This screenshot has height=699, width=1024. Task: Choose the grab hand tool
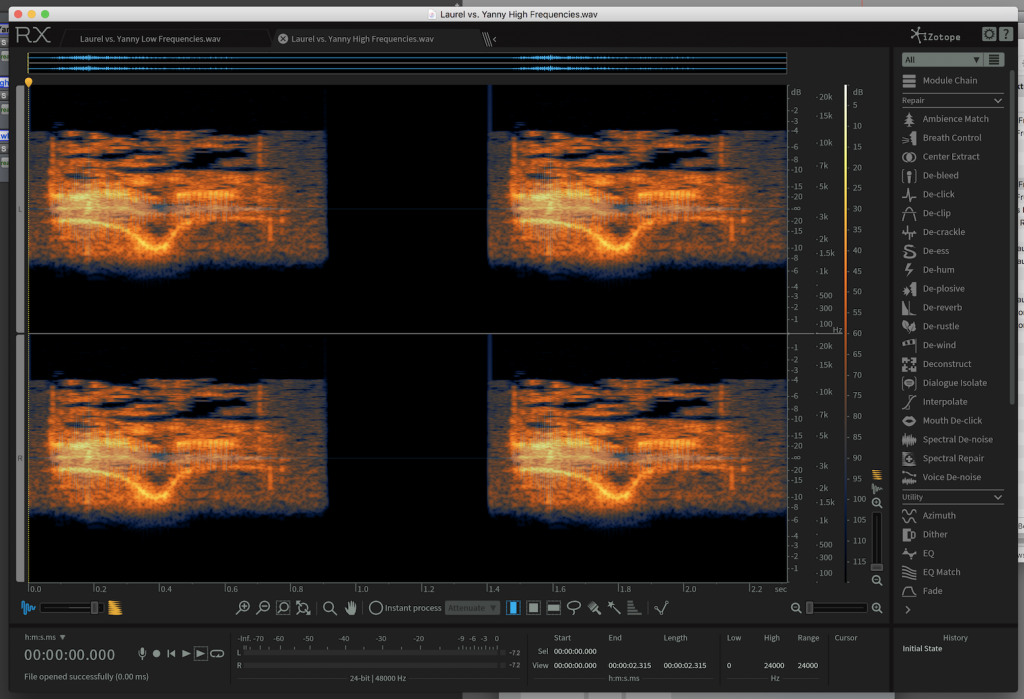(x=351, y=608)
